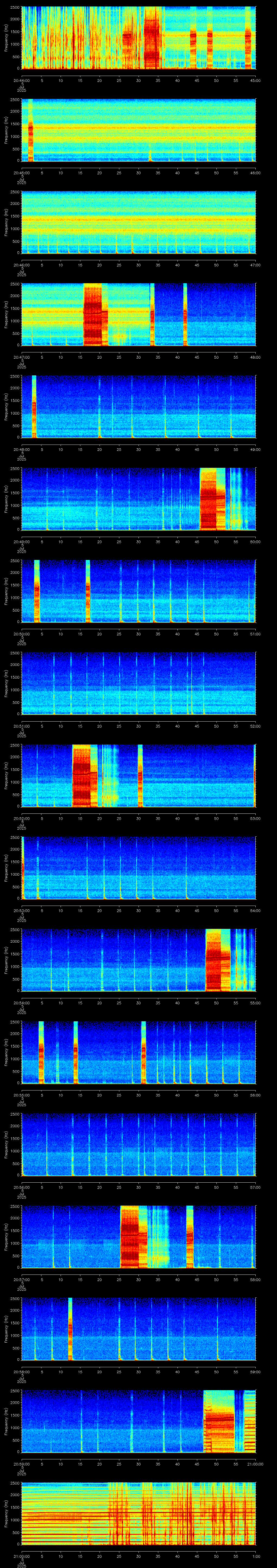
Task: Click the 45:00 end label of first panel
Action: [255, 80]
